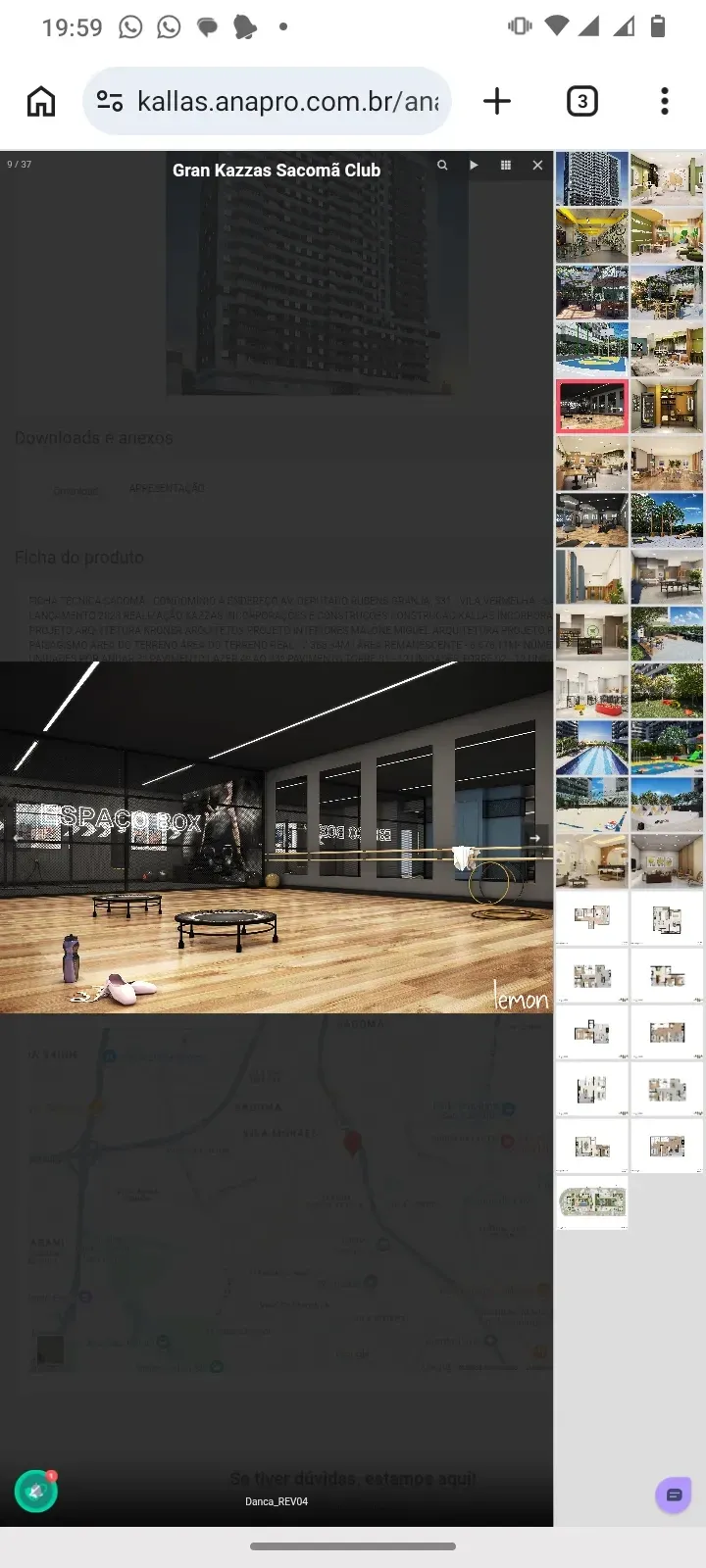706x1568 pixels.
Task: Go to previous image arrow
Action: pyautogui.click(x=17, y=838)
